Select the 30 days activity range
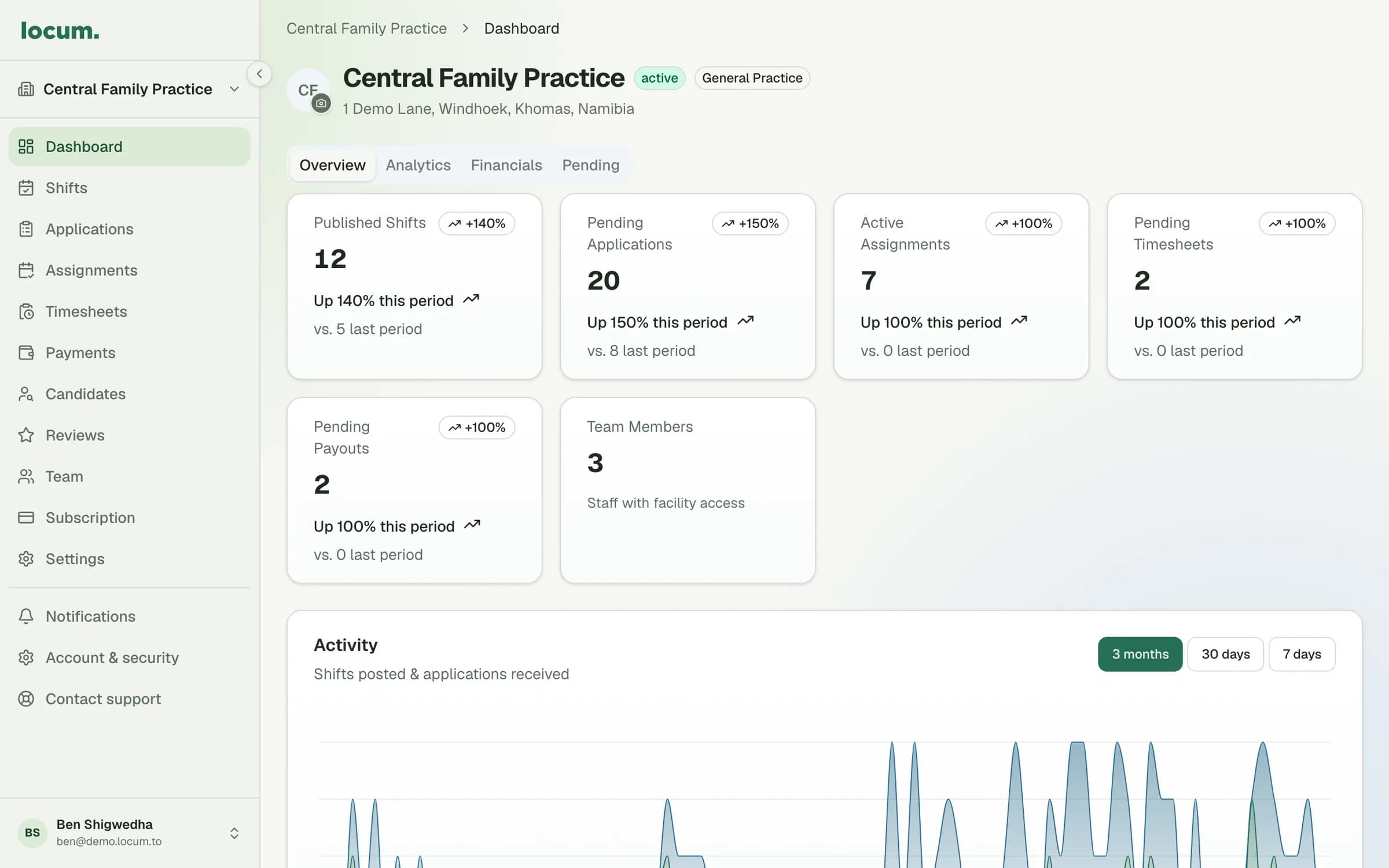 coord(1225,654)
